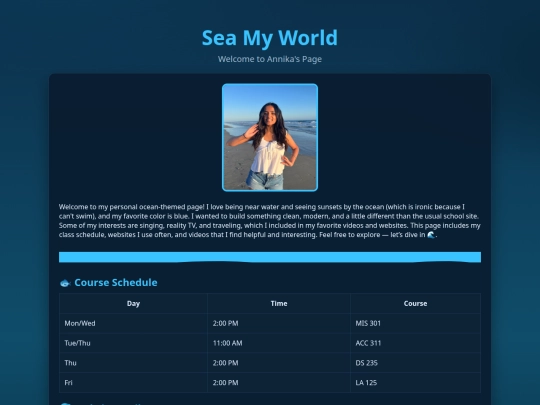
Task: Click the MIS 301 course cell
Action: tap(415, 323)
